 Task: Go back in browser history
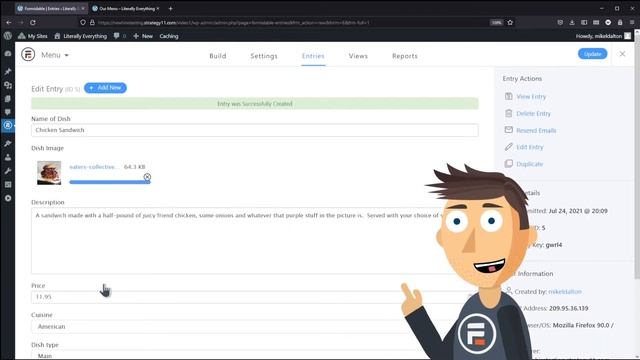click(x=9, y=22)
